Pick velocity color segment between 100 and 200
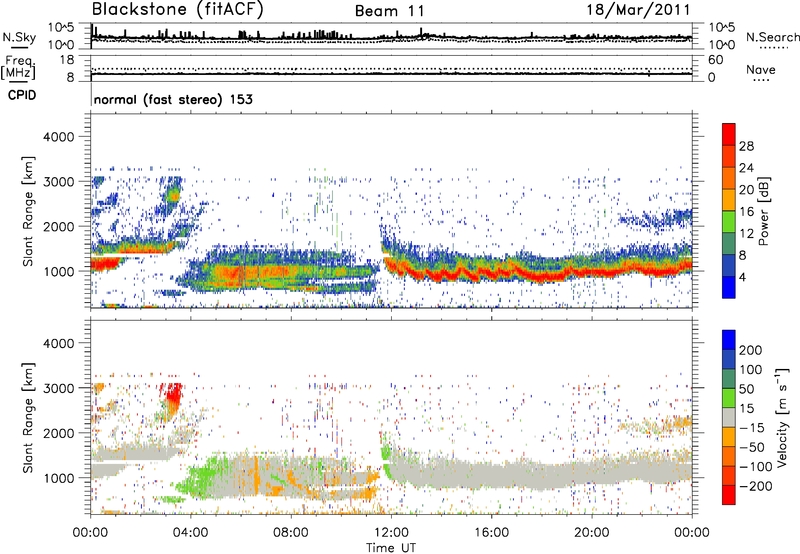This screenshot has width=800, height=554. pos(729,359)
